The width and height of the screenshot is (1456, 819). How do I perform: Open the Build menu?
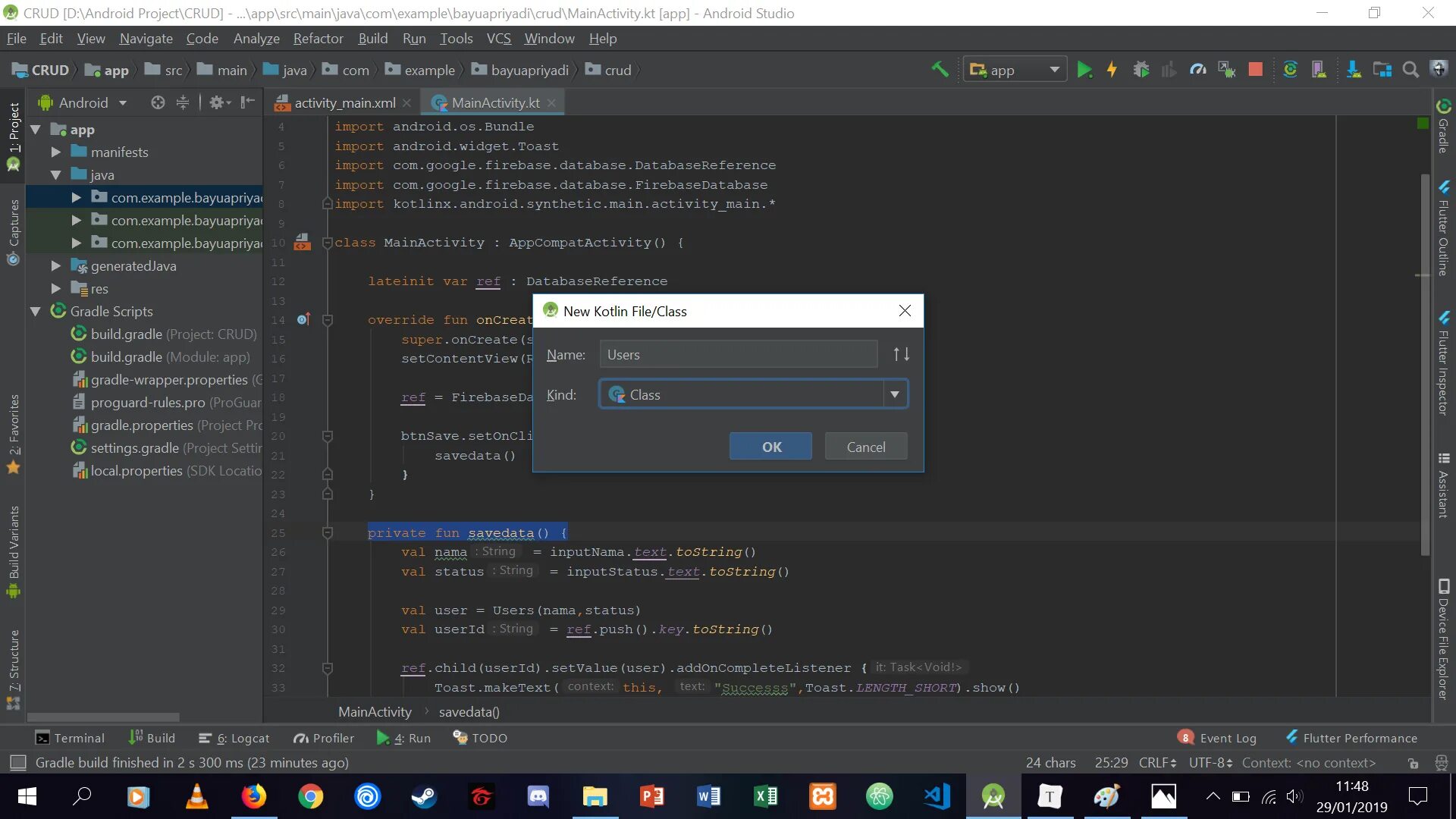click(372, 38)
